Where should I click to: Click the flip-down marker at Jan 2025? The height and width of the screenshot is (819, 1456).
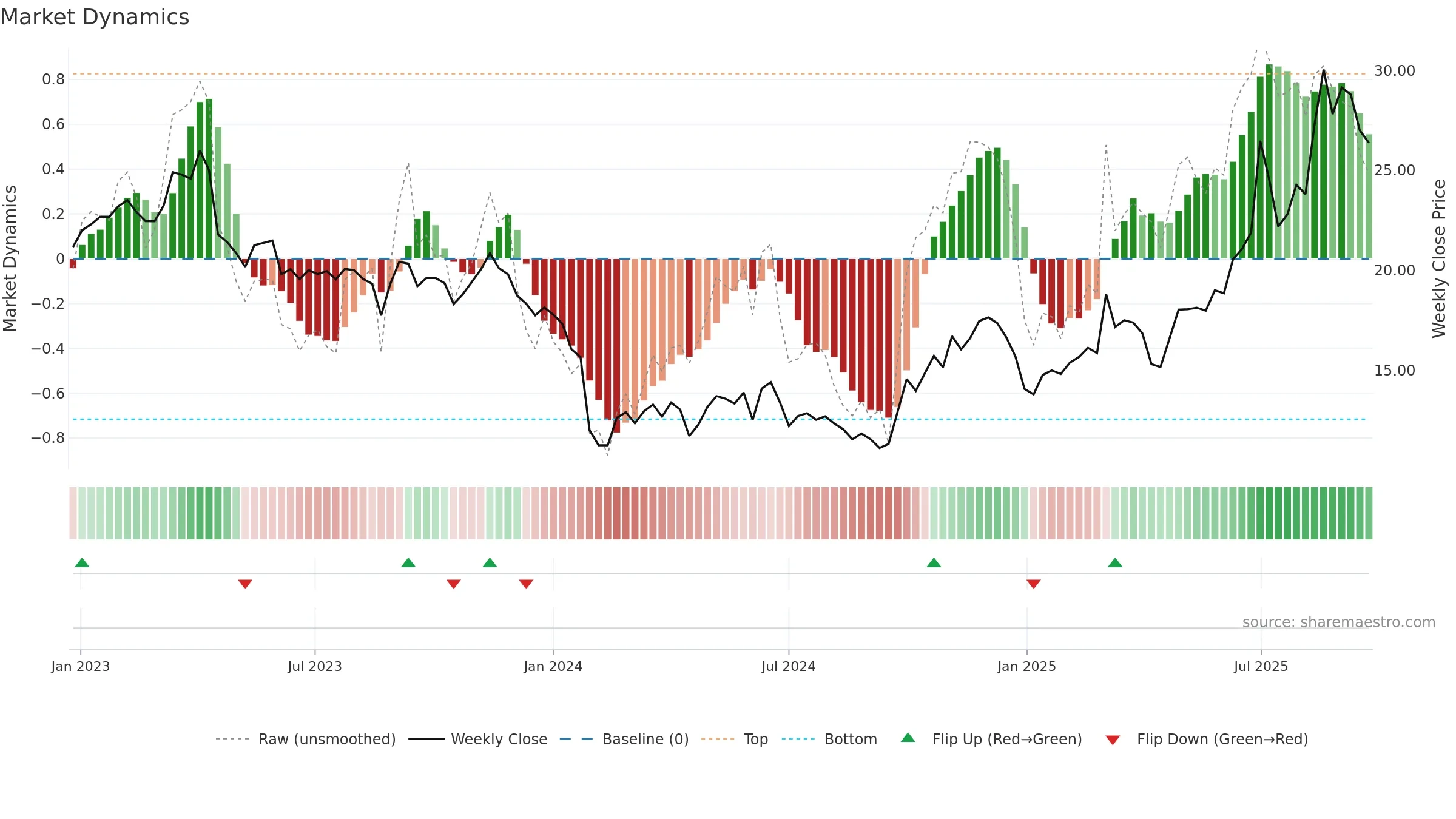(1034, 584)
